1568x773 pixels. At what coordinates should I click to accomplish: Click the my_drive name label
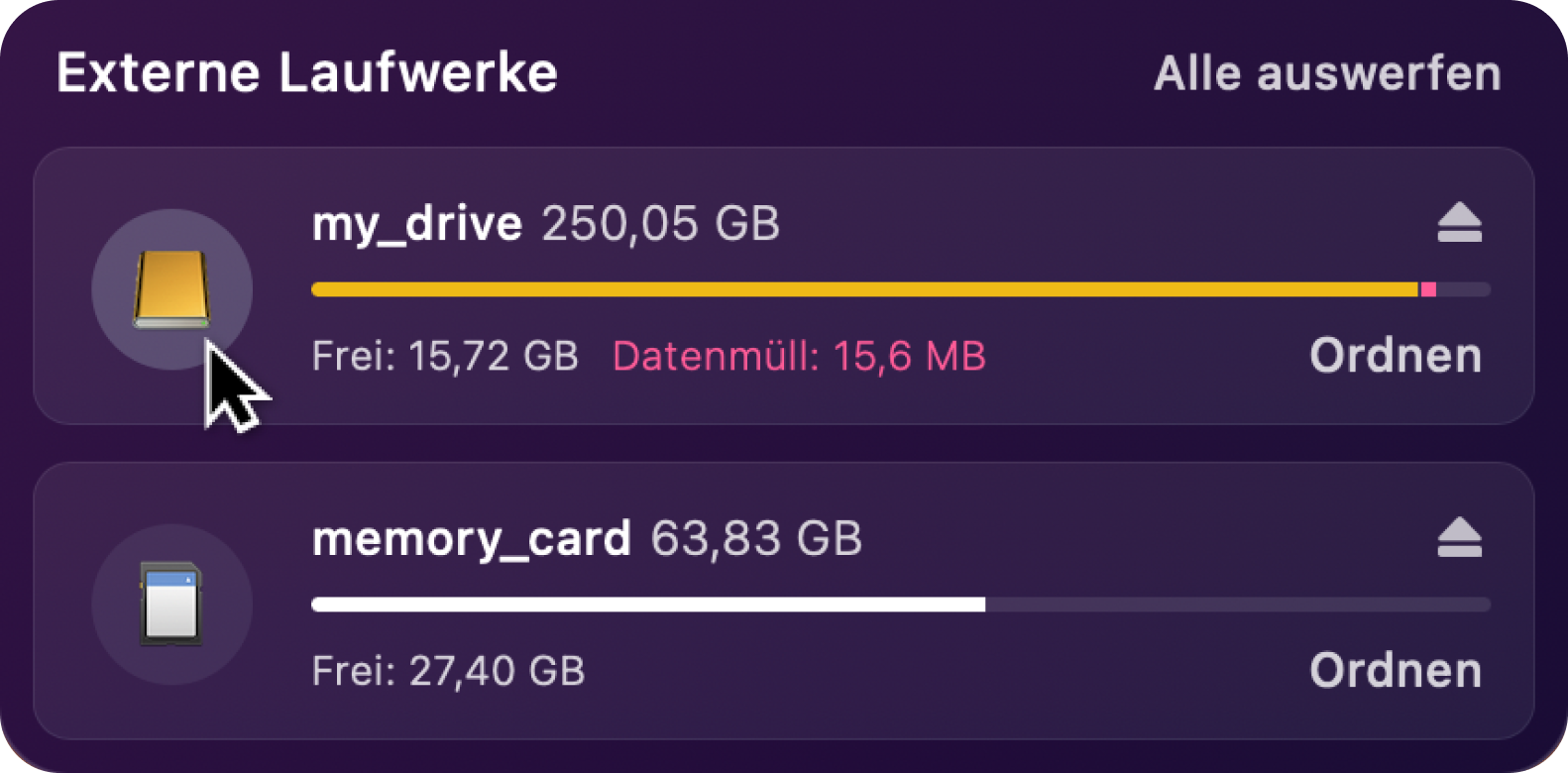pos(417,225)
